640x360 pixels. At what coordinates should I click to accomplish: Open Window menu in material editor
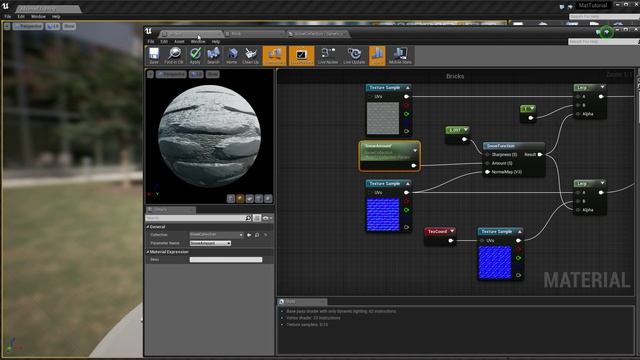198,42
